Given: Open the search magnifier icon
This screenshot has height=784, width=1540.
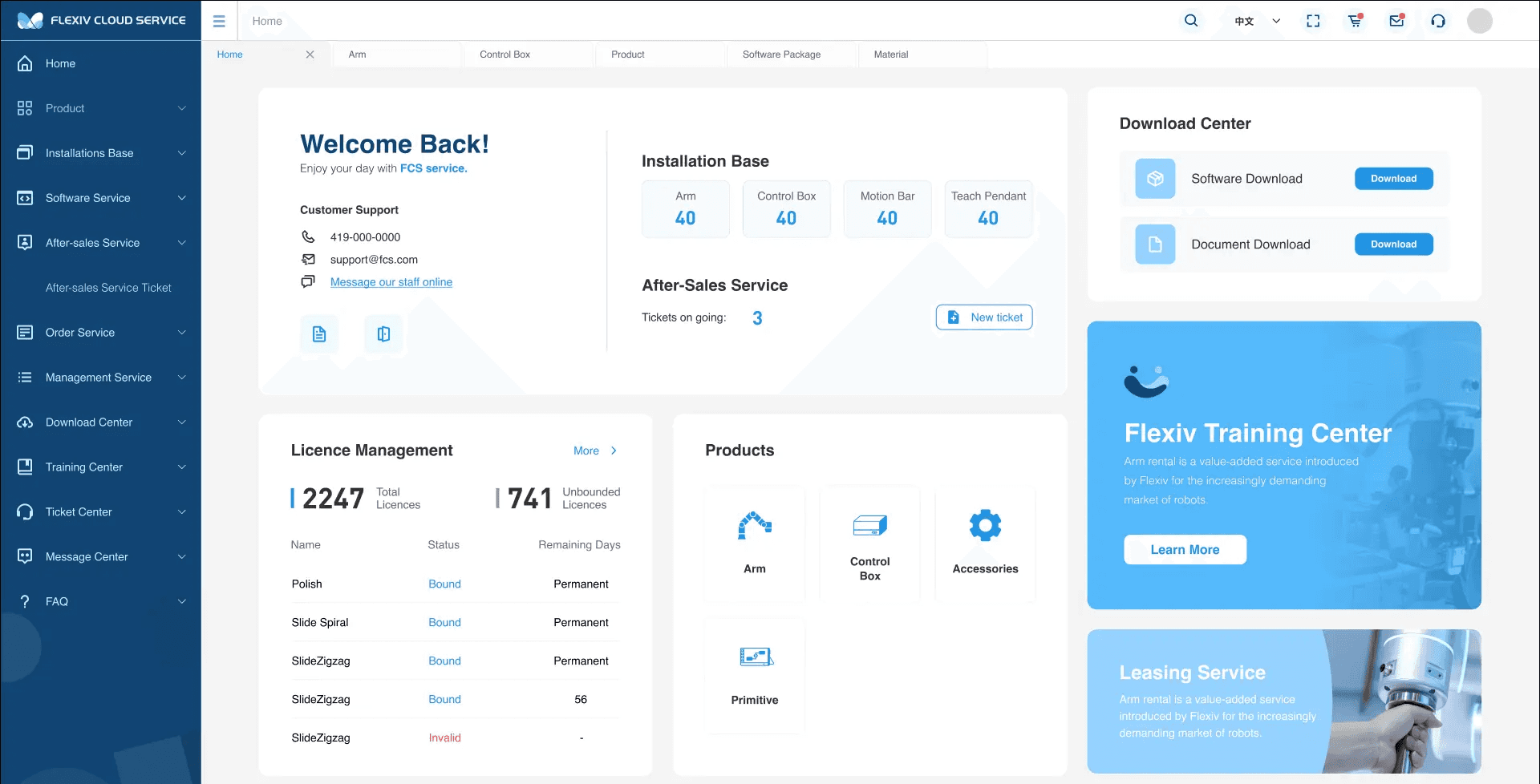Looking at the screenshot, I should tap(1191, 21).
